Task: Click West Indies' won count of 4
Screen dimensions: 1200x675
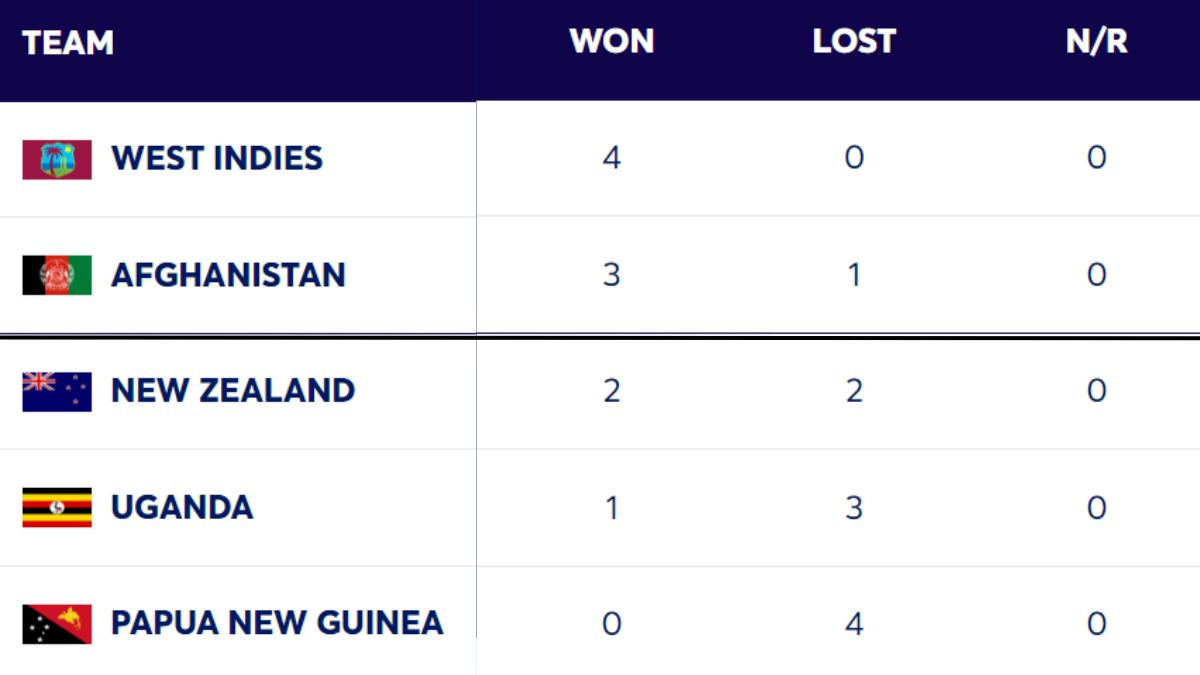Action: 612,158
